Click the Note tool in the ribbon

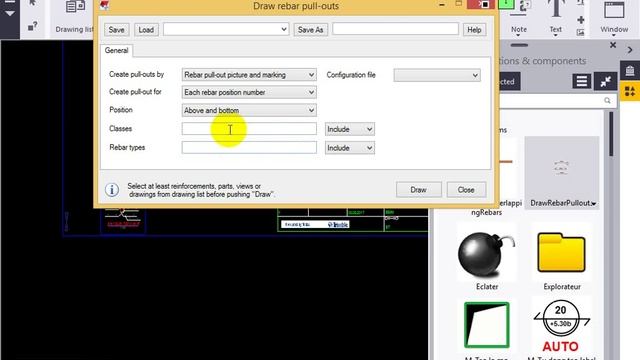tap(519, 29)
